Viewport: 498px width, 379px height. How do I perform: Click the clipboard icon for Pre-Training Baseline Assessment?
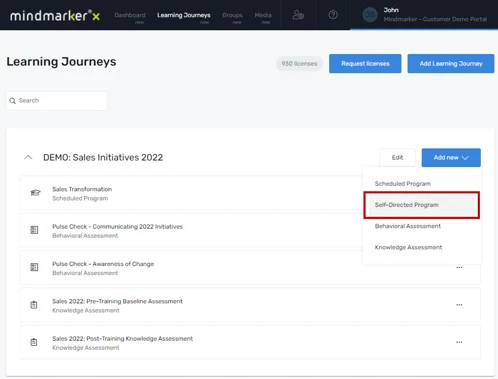[34, 305]
